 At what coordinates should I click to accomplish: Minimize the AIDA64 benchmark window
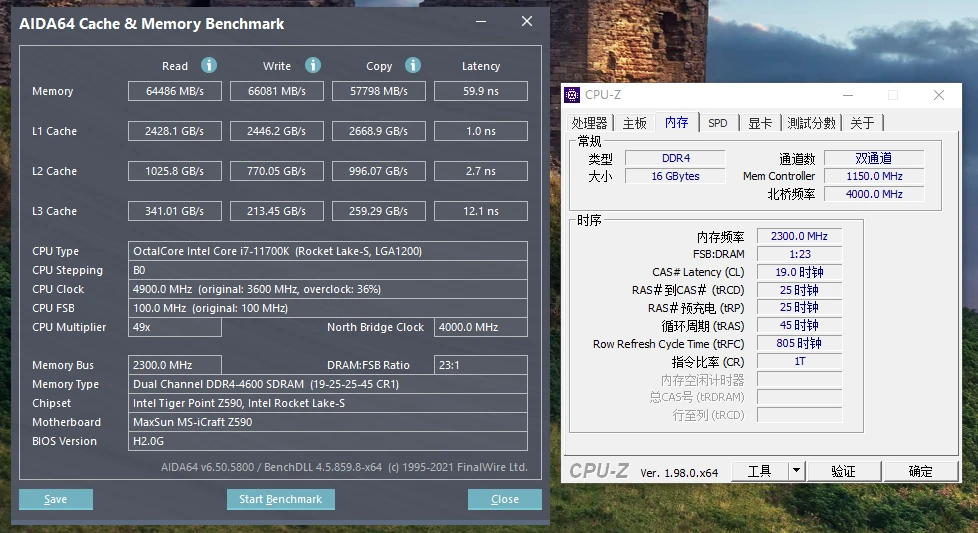click(x=481, y=22)
